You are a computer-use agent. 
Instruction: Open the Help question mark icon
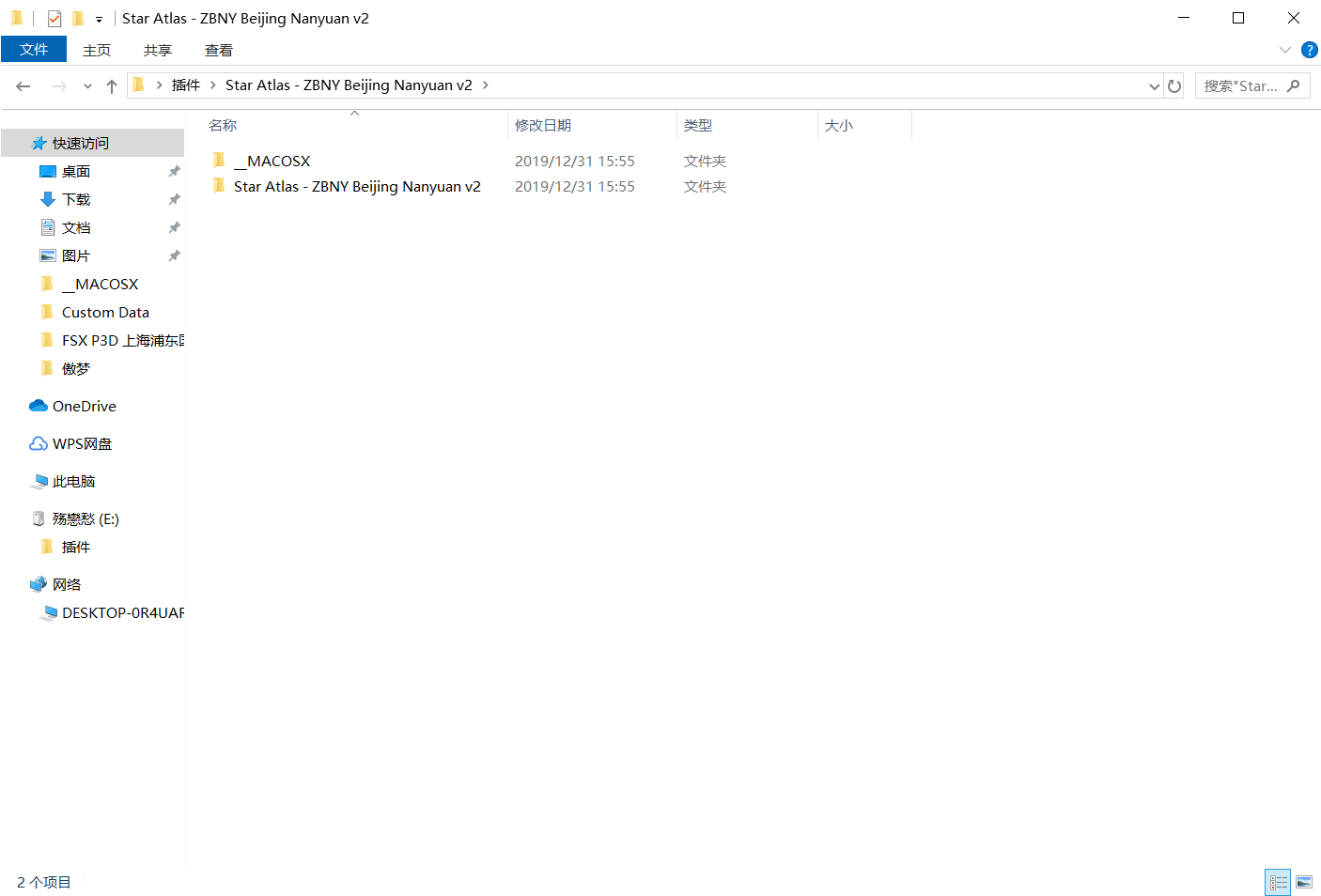1309,50
